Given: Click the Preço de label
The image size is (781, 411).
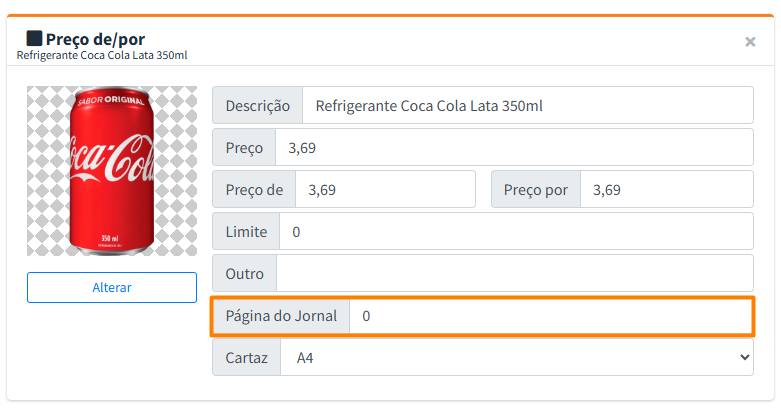Looking at the screenshot, I should [255, 190].
